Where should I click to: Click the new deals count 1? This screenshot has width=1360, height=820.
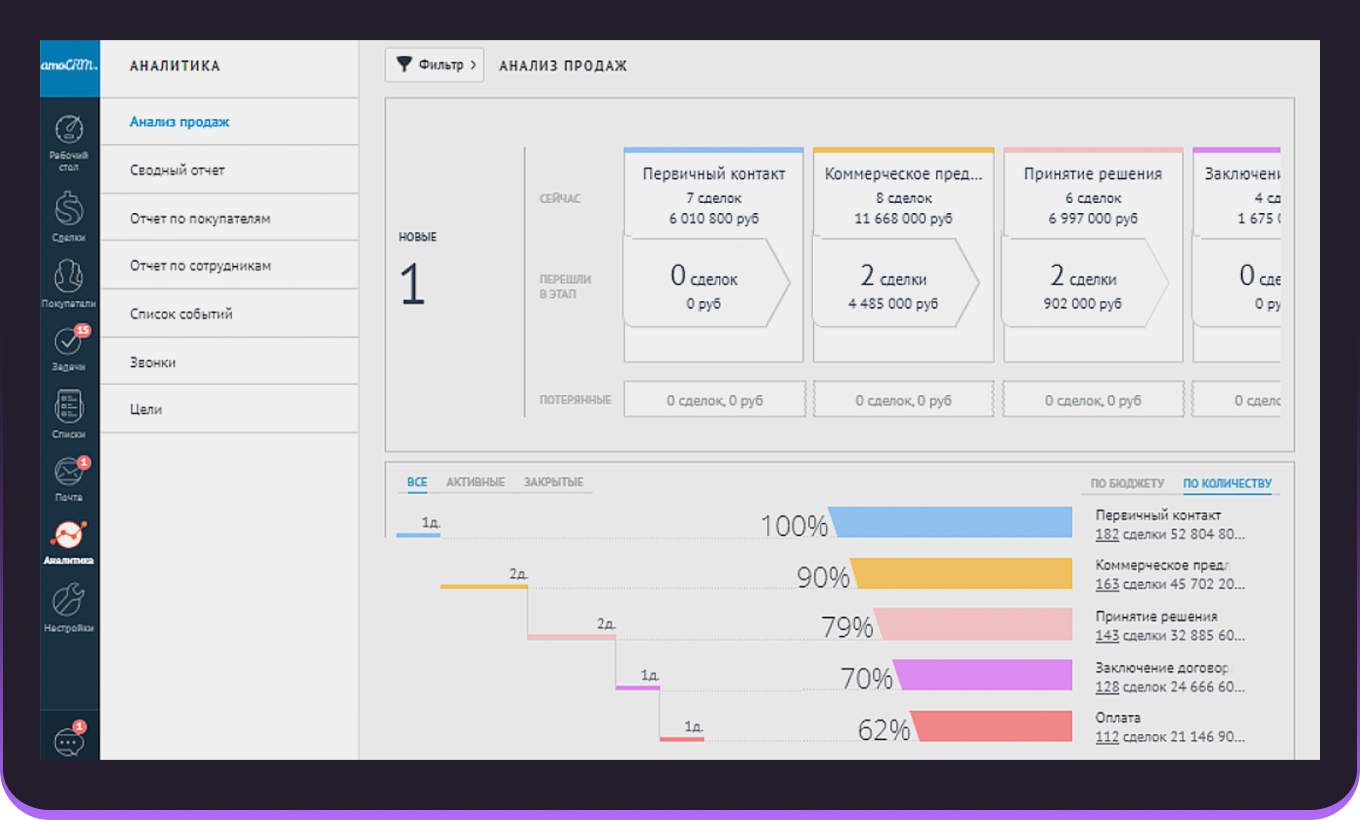(x=413, y=285)
